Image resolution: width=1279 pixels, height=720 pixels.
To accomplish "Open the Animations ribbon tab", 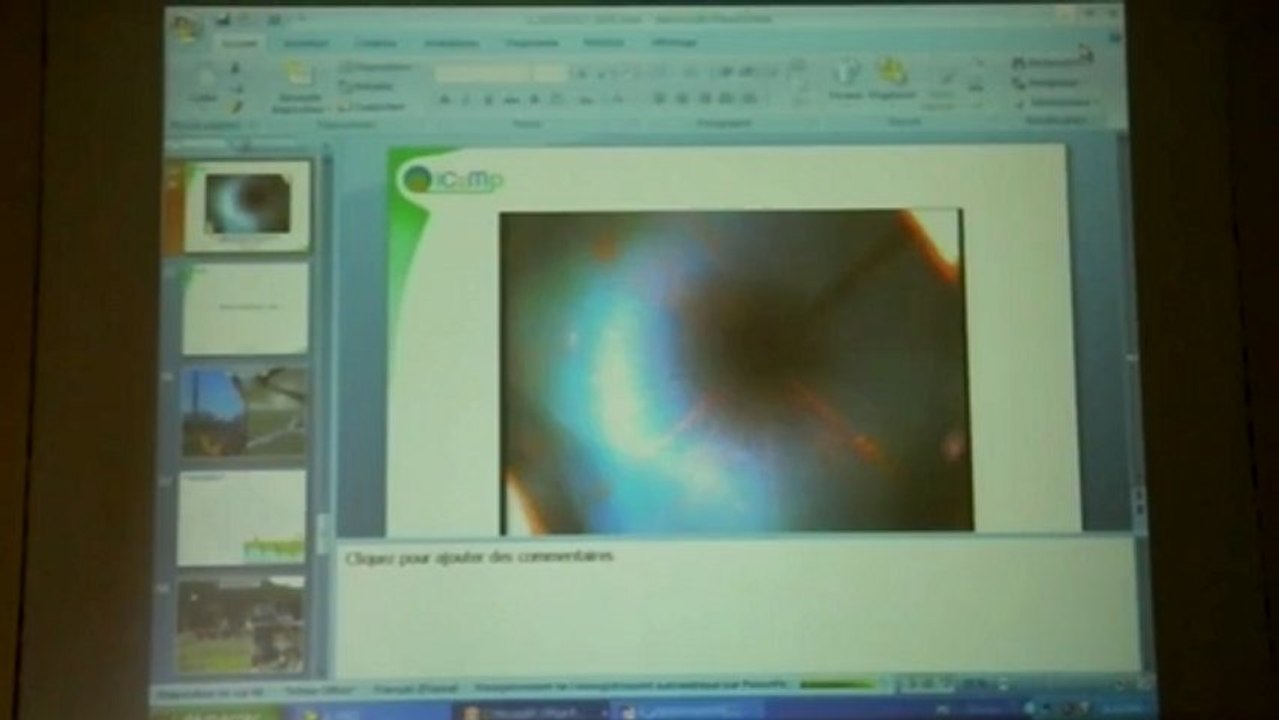I will tap(451, 43).
